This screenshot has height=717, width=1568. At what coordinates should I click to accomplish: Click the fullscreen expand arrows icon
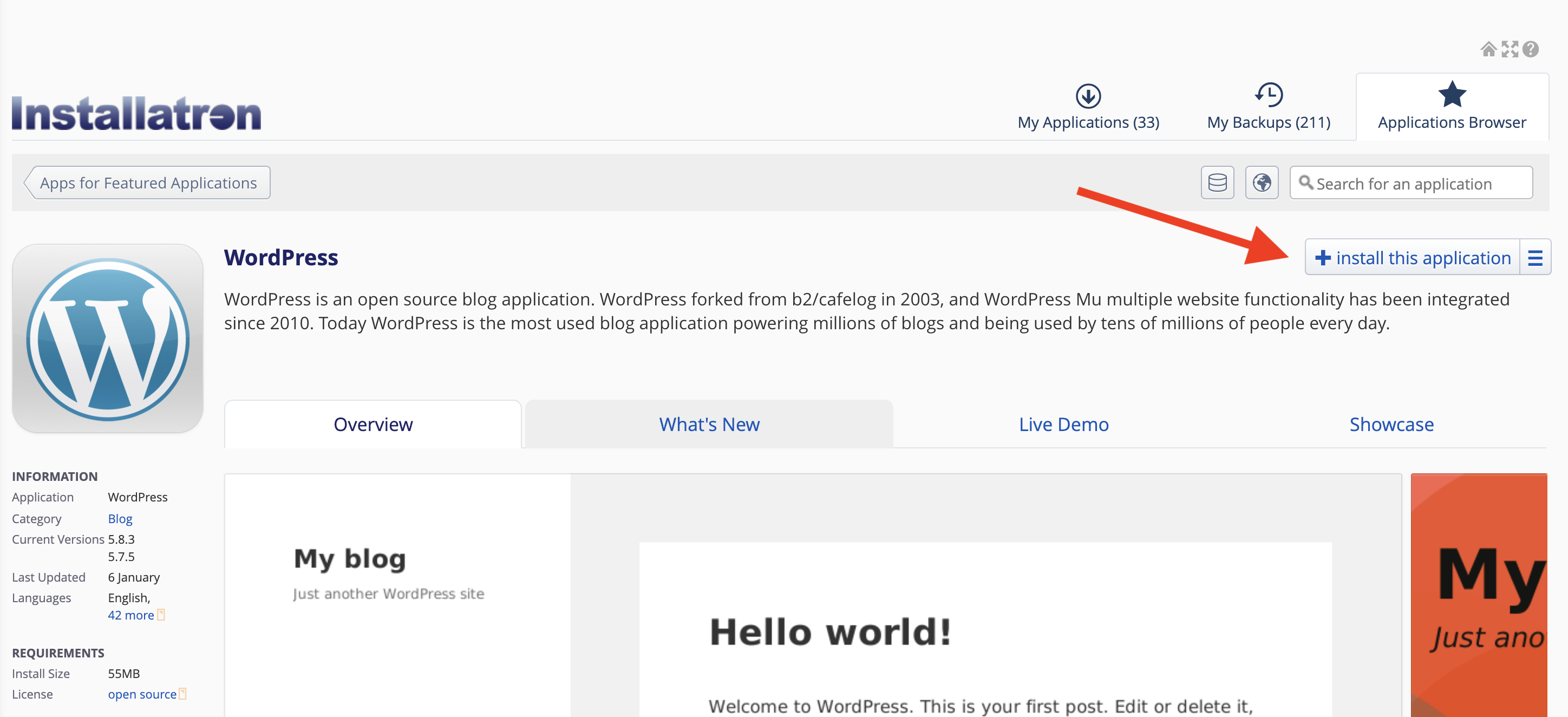[1510, 49]
